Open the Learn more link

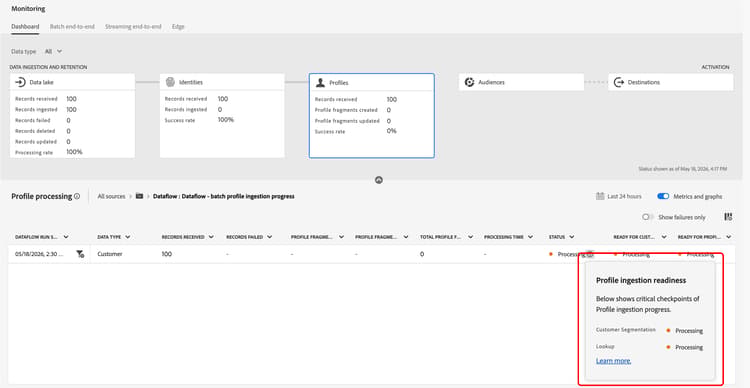[614, 361]
